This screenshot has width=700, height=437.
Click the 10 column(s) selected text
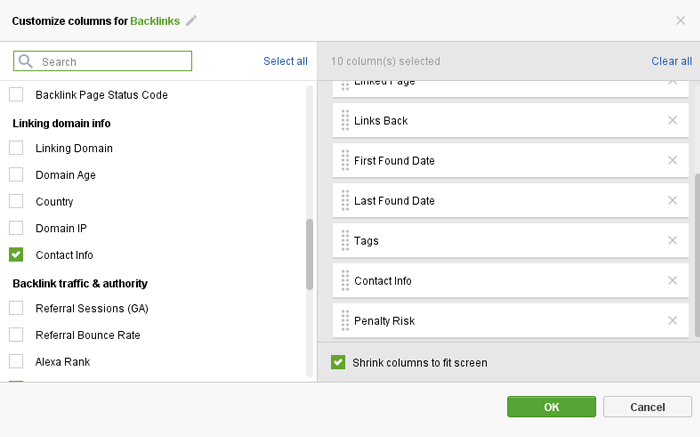point(385,61)
